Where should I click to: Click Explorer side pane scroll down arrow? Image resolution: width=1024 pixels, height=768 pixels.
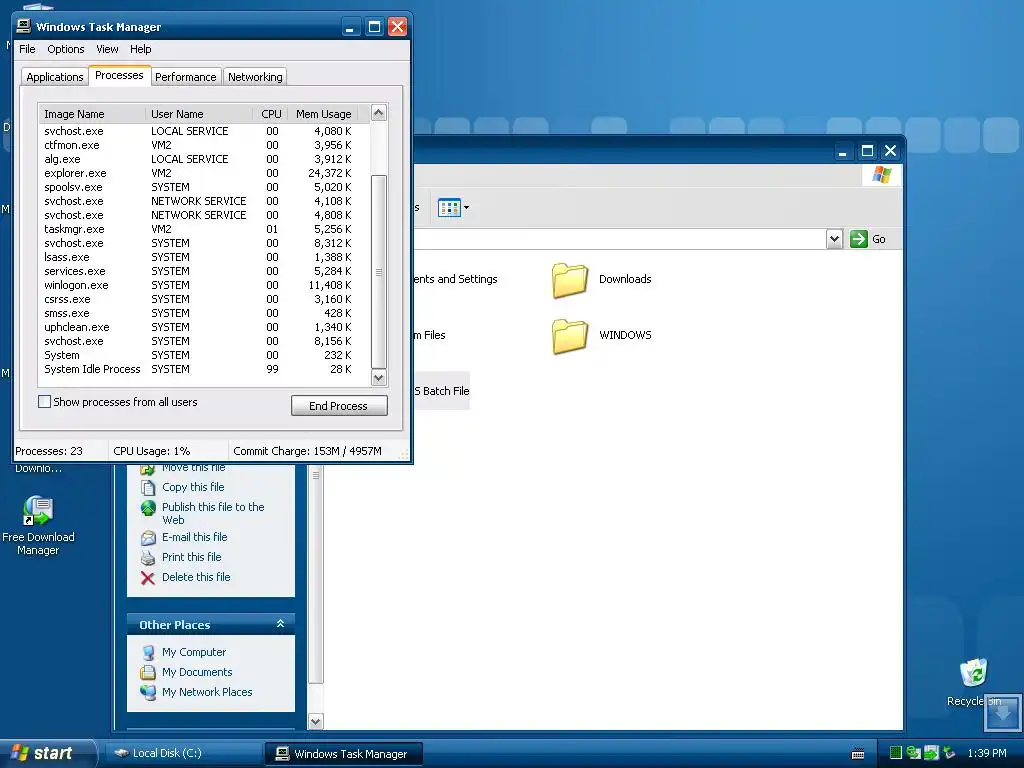[x=315, y=722]
